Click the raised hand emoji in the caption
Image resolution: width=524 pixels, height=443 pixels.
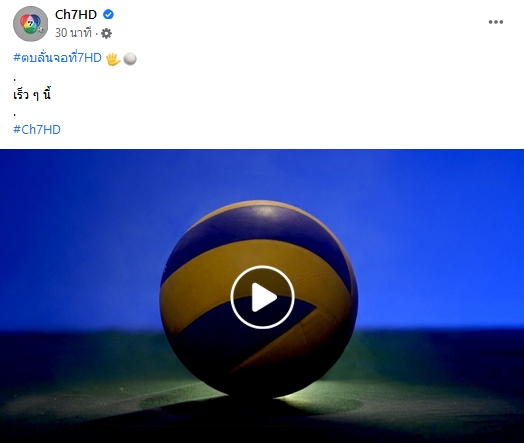[113, 59]
